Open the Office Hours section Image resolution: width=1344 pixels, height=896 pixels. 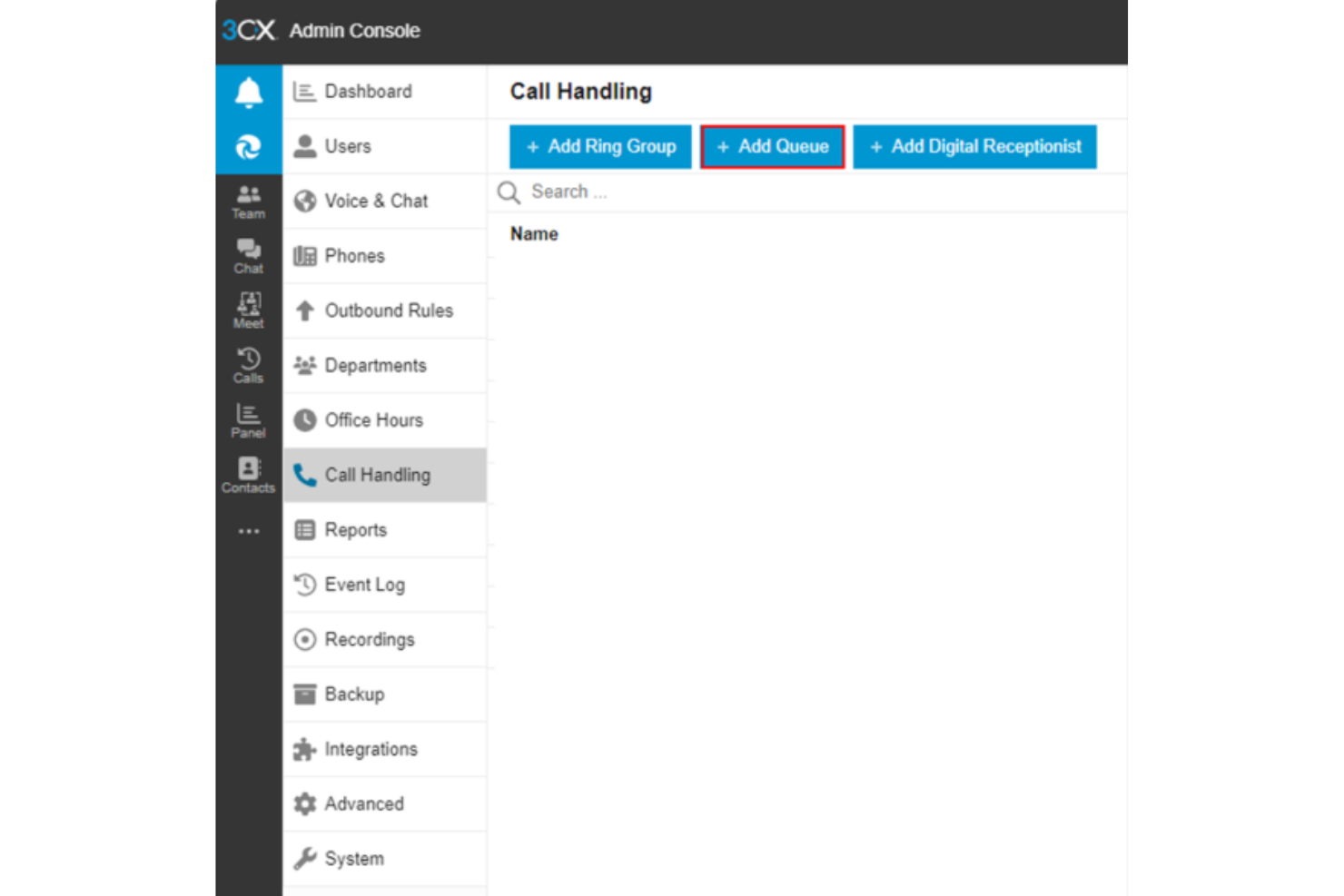(374, 419)
